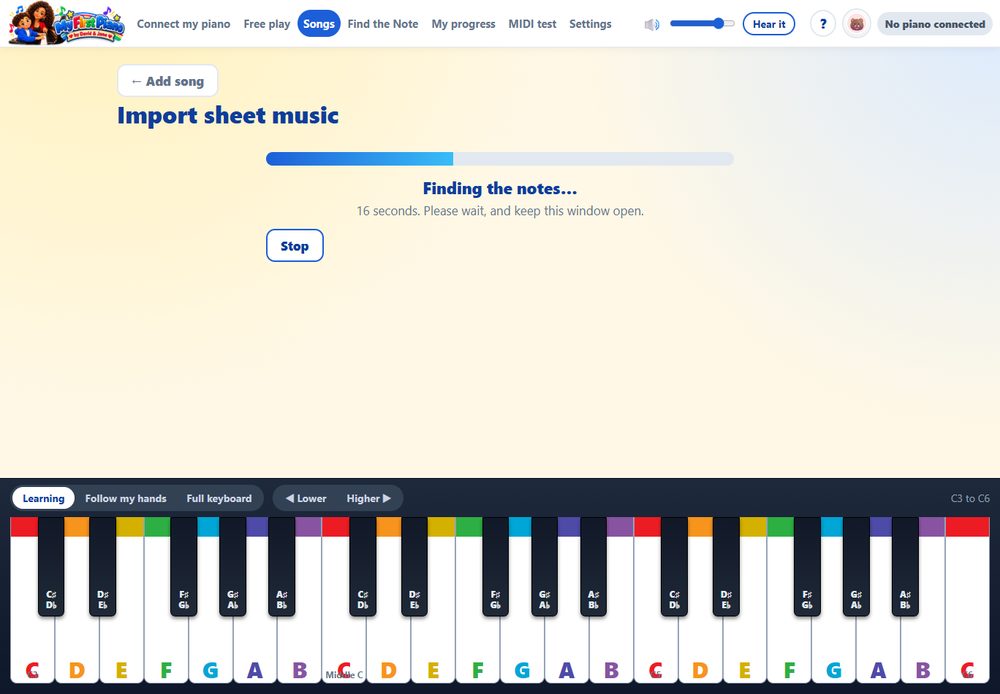Adjust the volume slider

click(x=702, y=24)
